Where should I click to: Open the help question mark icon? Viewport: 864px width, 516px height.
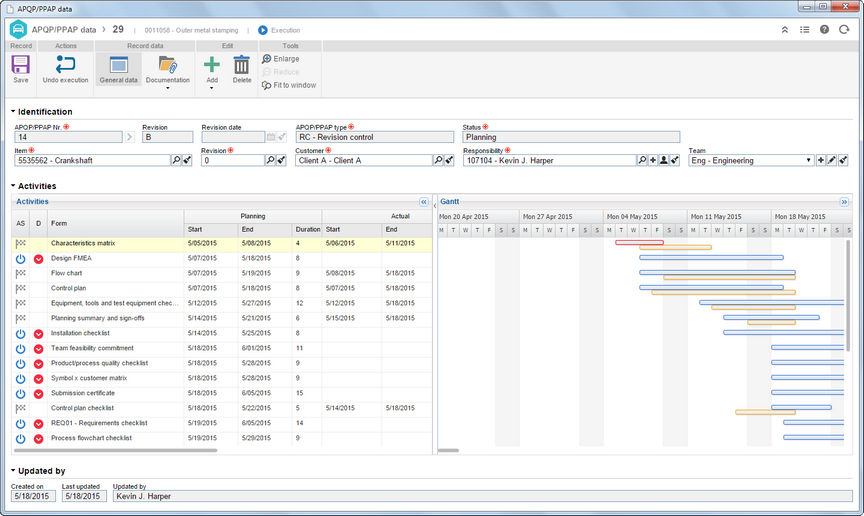824,30
